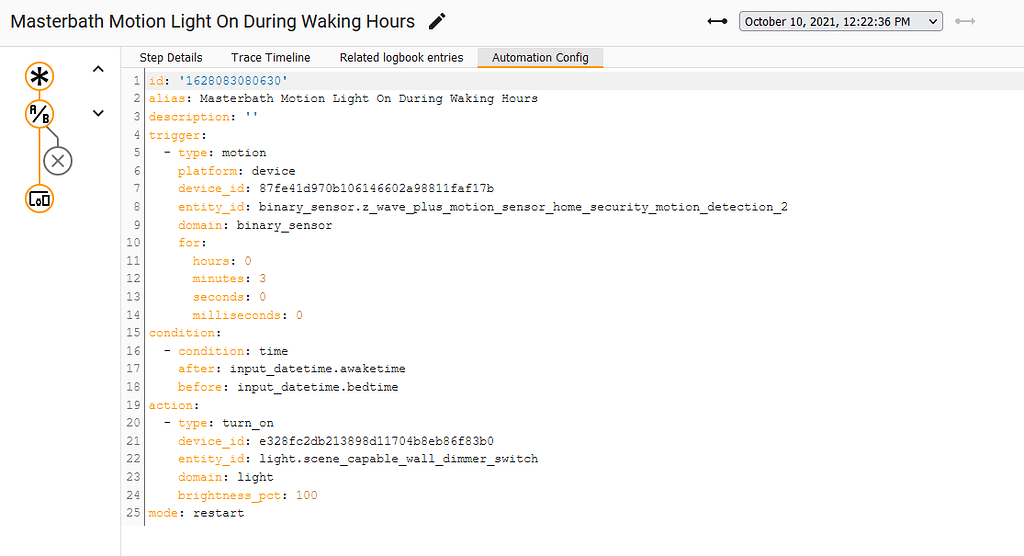Click the 'domain: light' line
Screen dimensions: 1024x556
point(225,478)
